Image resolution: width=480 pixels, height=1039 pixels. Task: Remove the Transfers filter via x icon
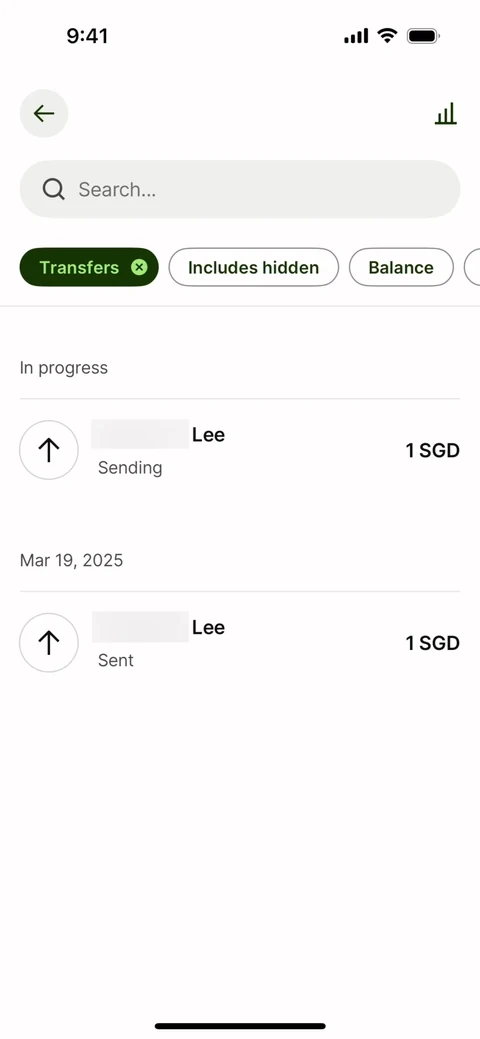click(139, 267)
